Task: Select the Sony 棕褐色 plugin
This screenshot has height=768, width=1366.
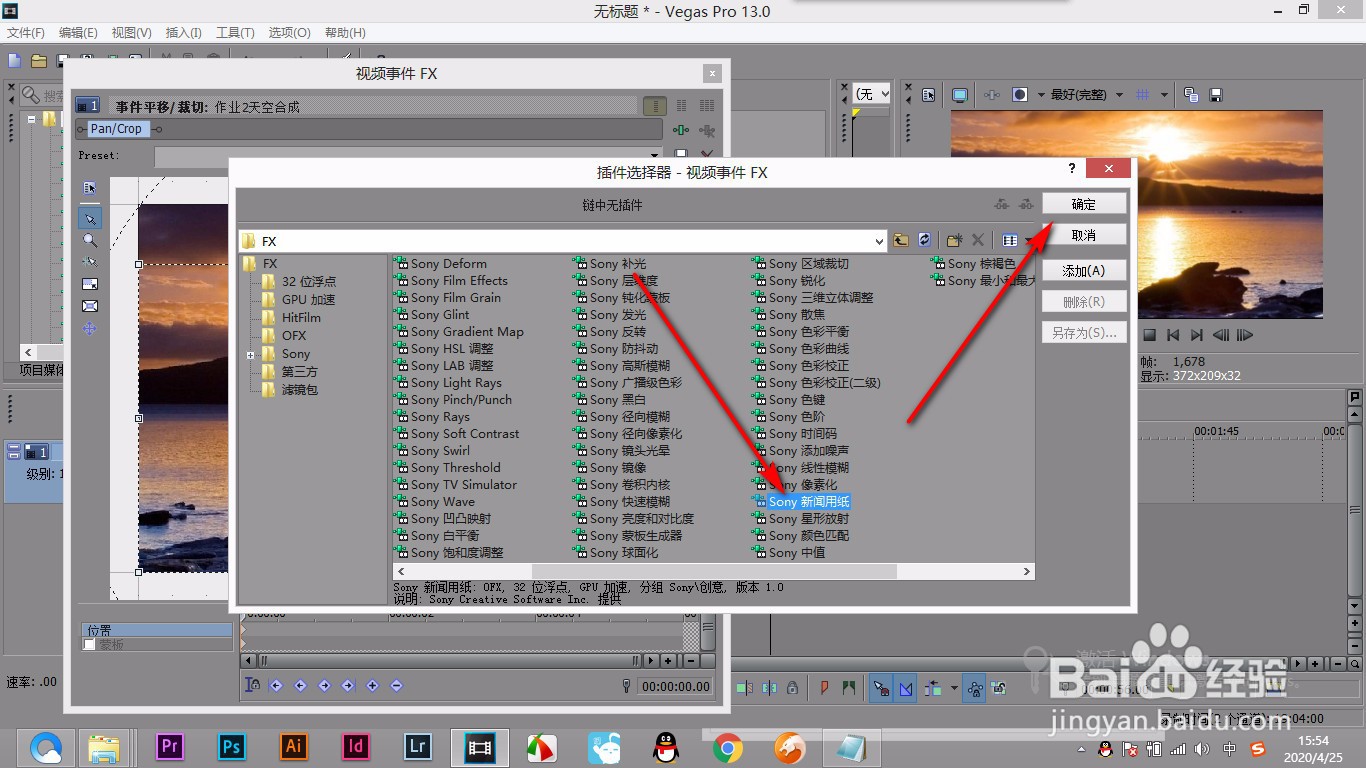Action: point(973,263)
